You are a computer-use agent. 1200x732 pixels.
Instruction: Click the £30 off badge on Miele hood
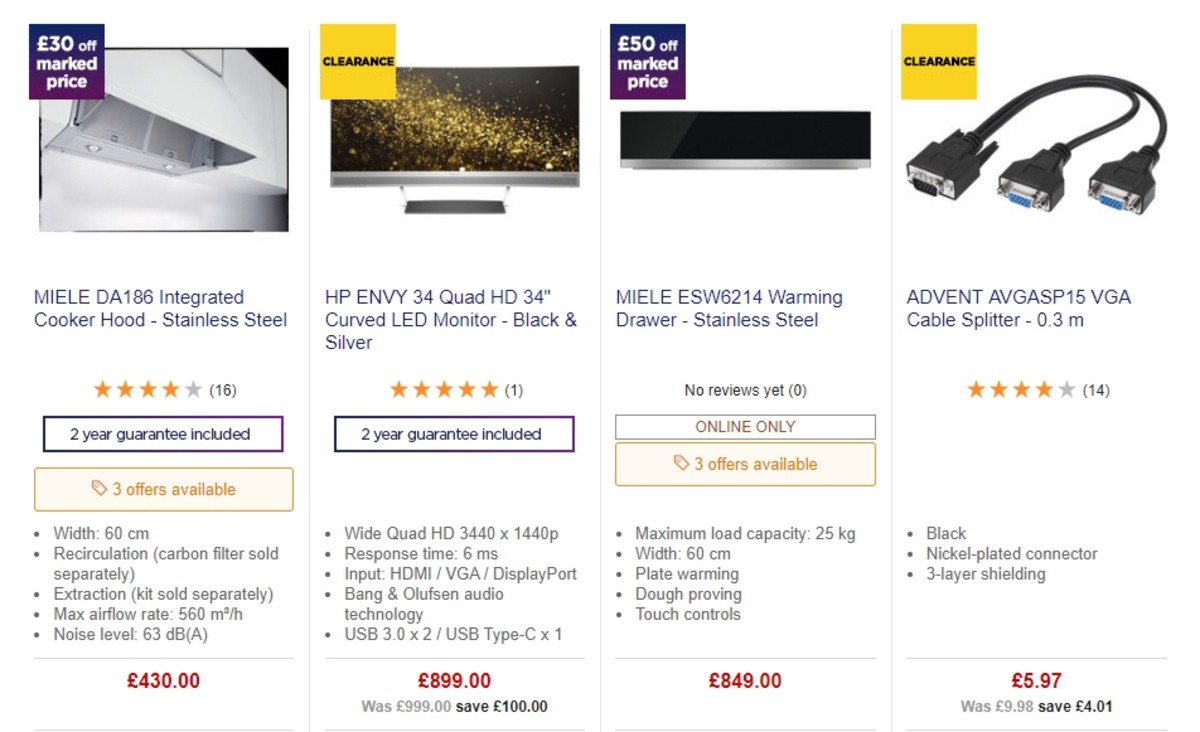tap(66, 61)
